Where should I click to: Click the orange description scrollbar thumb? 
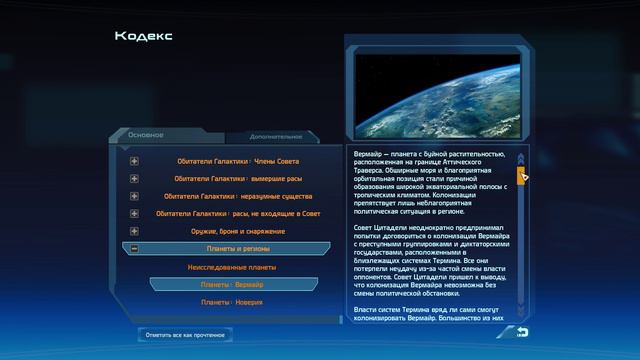click(521, 176)
